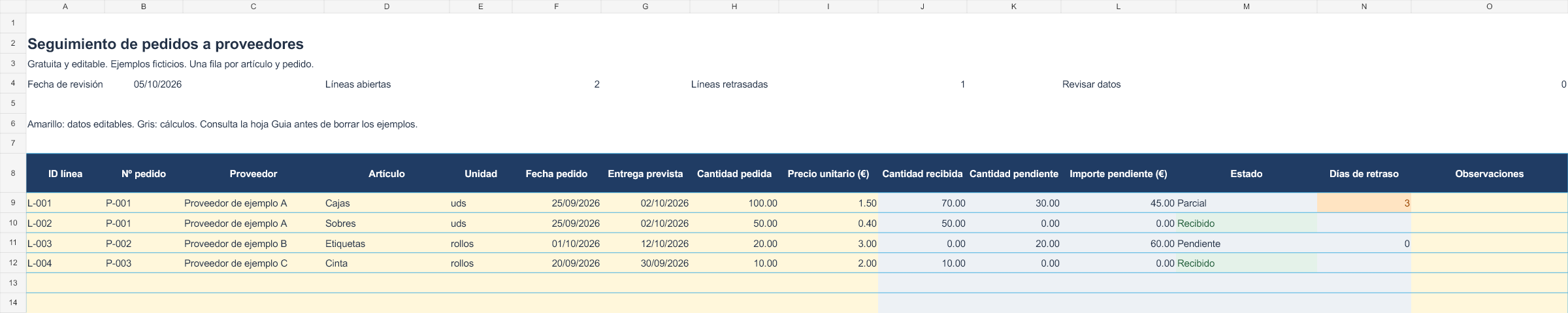
Task: Click the 'Observaciones' header cell
Action: coord(1490,174)
